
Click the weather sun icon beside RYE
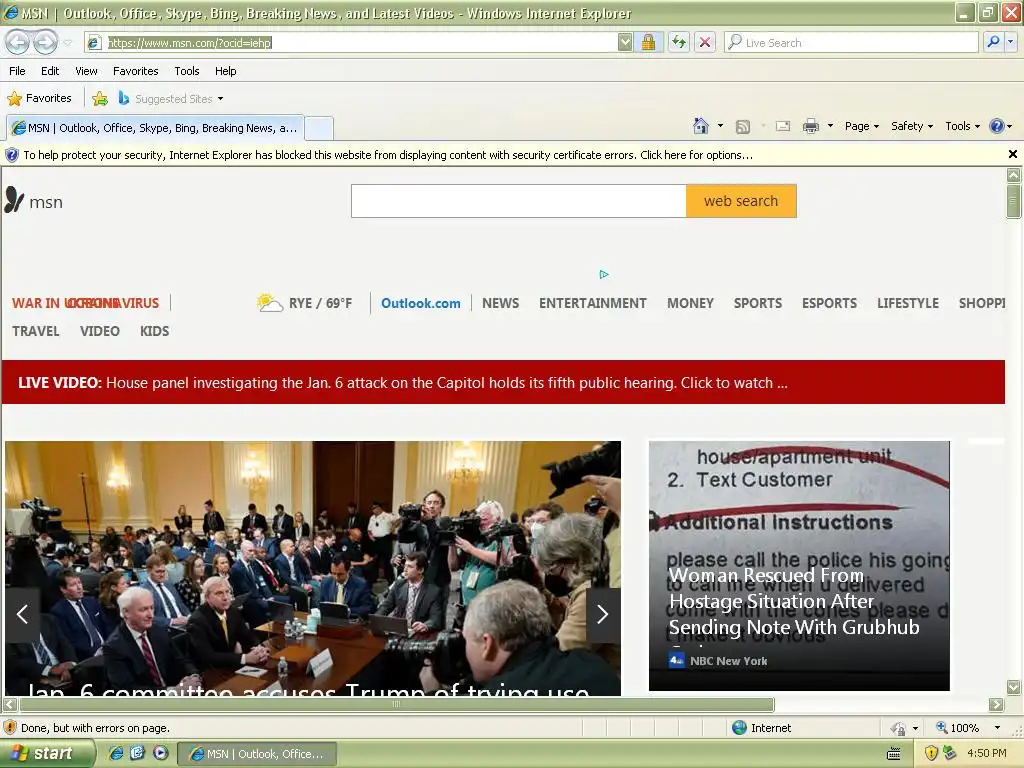click(270, 302)
